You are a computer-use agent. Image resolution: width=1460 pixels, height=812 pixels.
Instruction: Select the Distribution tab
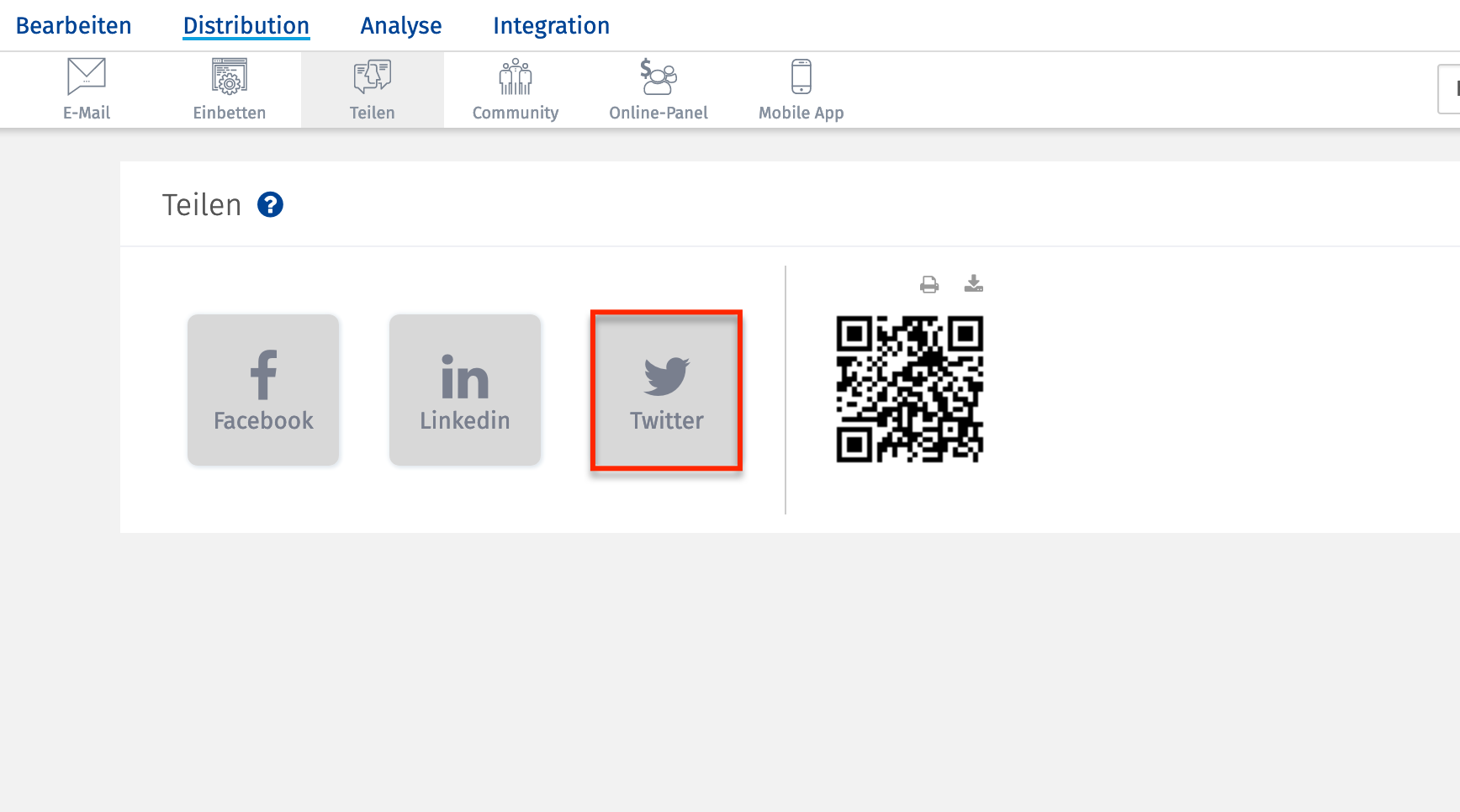tap(246, 24)
